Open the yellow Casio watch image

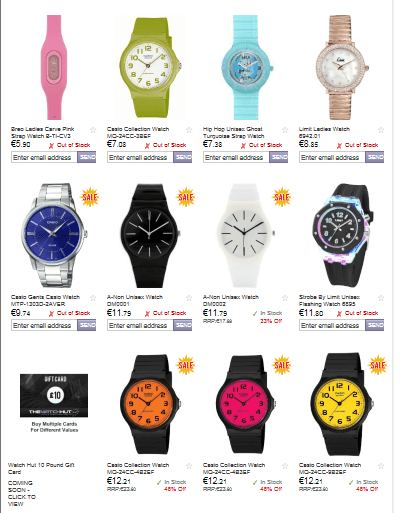click(340, 404)
